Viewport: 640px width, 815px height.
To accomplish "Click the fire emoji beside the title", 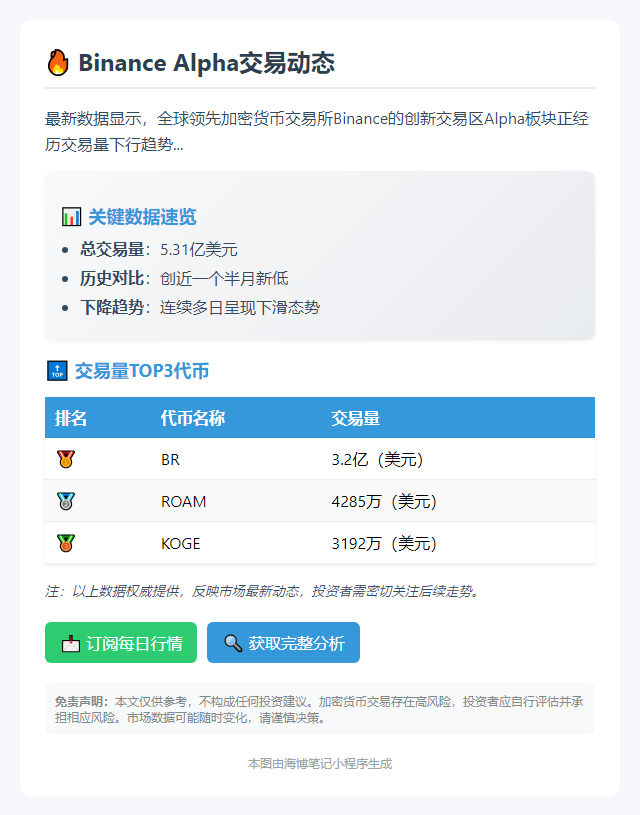I will pyautogui.click(x=58, y=63).
